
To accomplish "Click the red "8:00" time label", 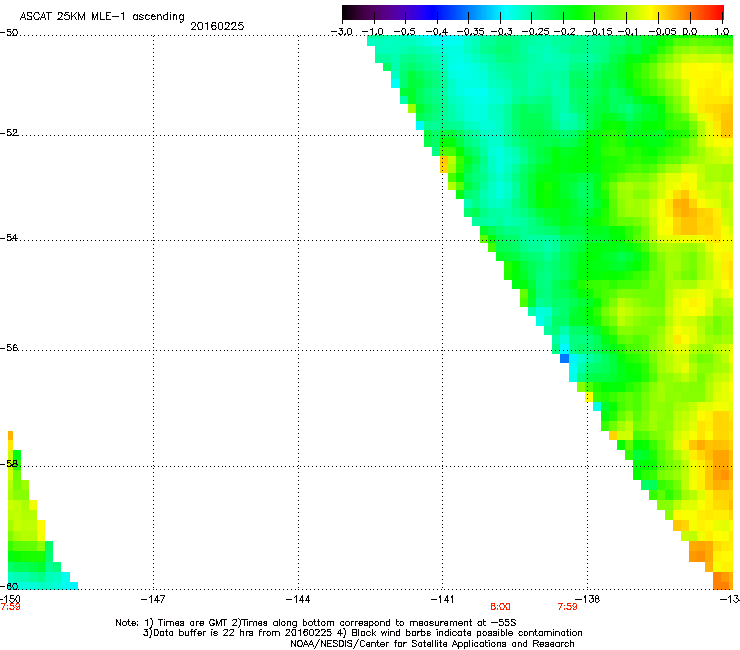I will pos(500,607).
